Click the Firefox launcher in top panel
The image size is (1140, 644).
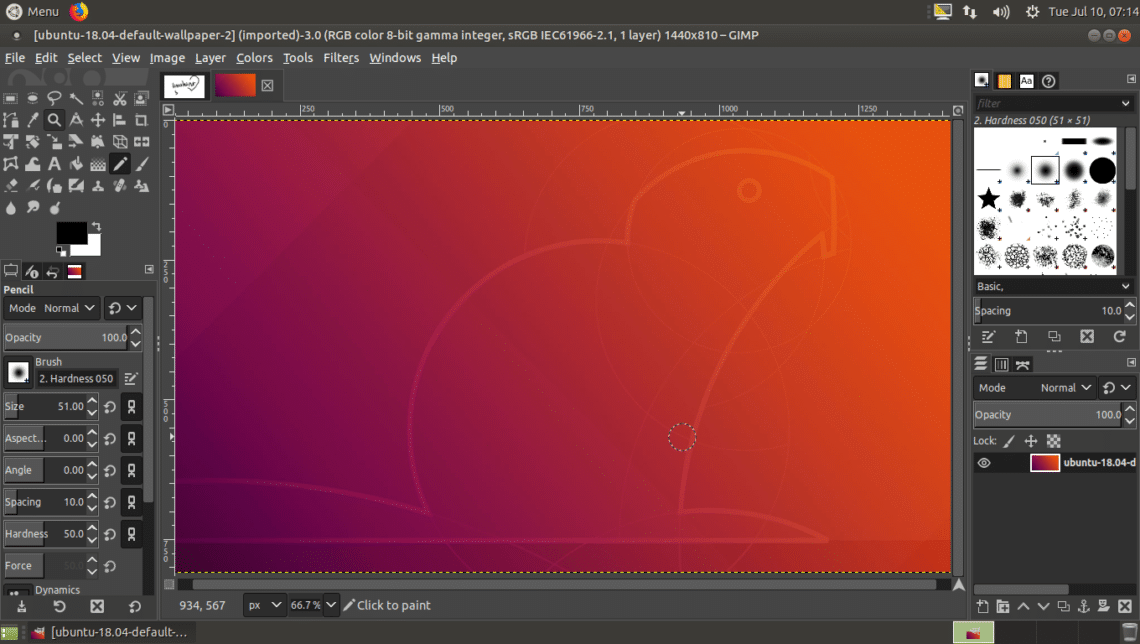click(79, 11)
